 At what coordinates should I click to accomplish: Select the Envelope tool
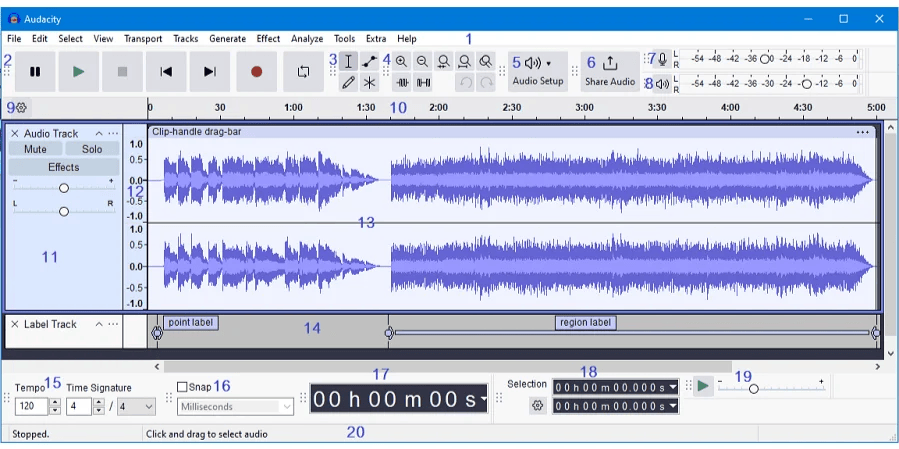point(370,61)
